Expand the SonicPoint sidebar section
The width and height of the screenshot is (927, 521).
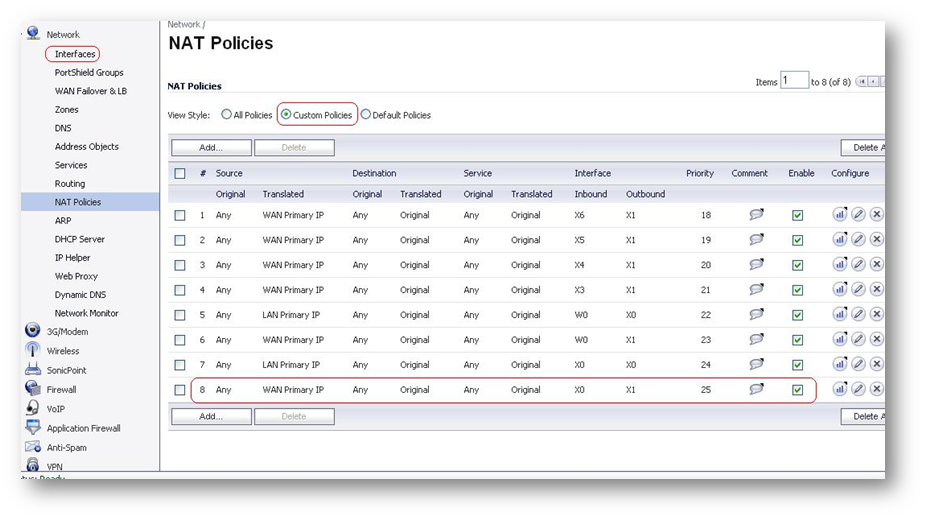coord(66,370)
